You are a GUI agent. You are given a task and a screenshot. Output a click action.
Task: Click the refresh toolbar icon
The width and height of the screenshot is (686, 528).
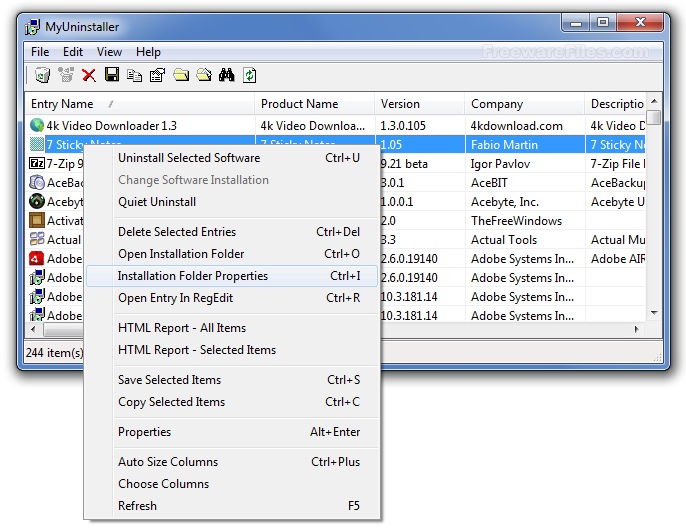pyautogui.click(x=250, y=75)
